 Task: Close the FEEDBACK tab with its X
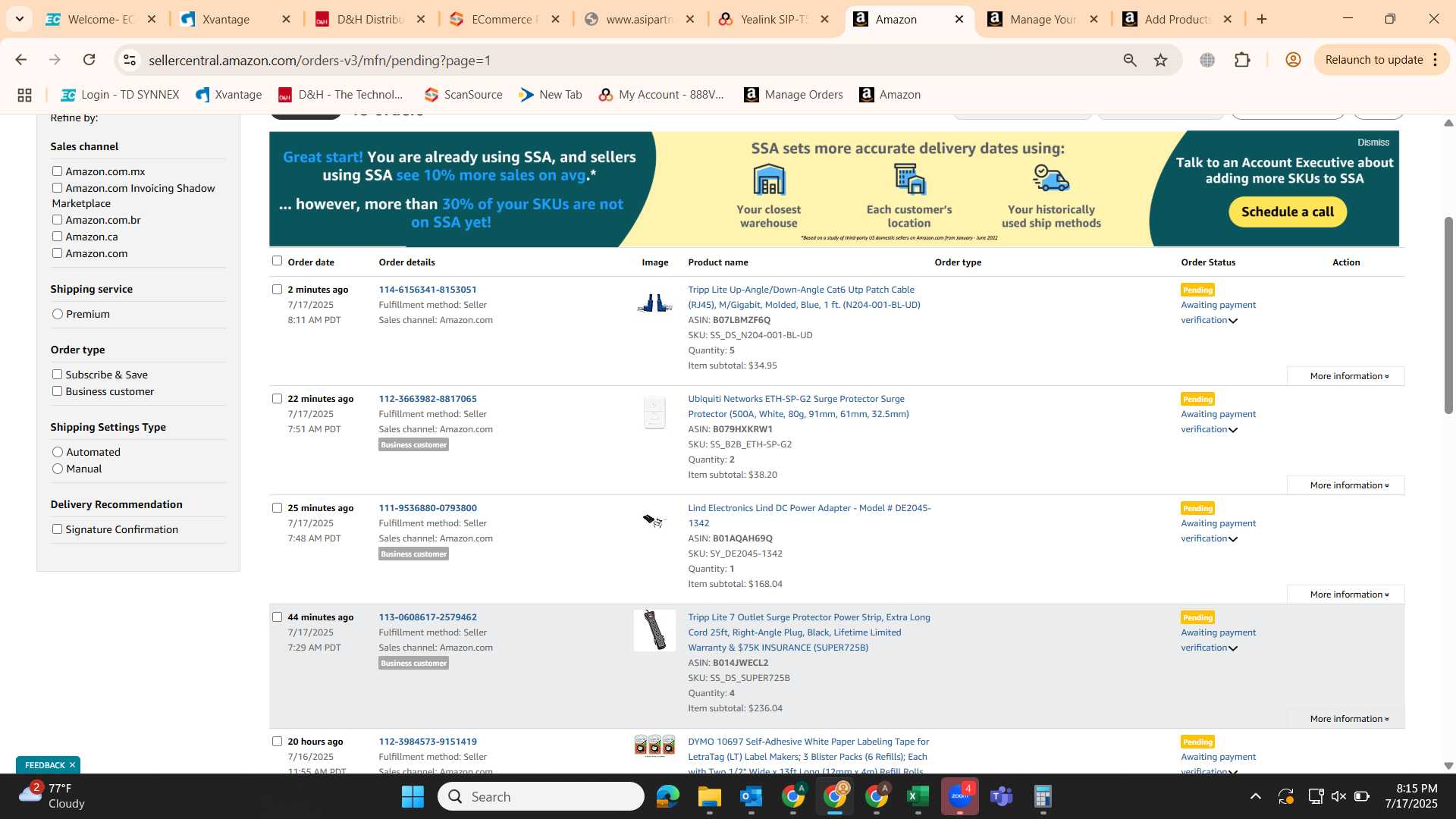pyautogui.click(x=72, y=765)
